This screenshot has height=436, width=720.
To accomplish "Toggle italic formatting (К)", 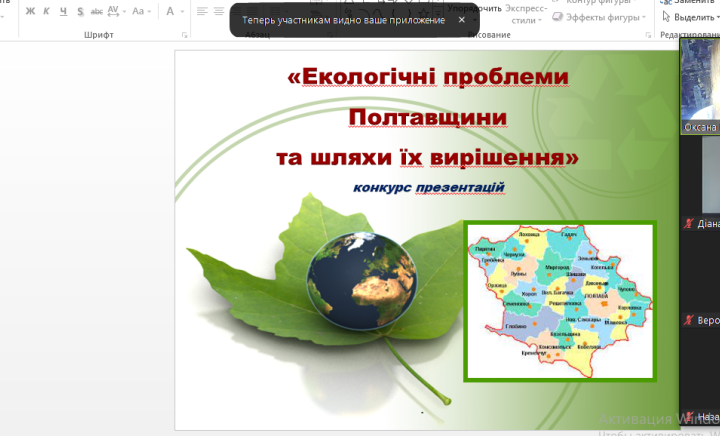I will (x=46, y=11).
